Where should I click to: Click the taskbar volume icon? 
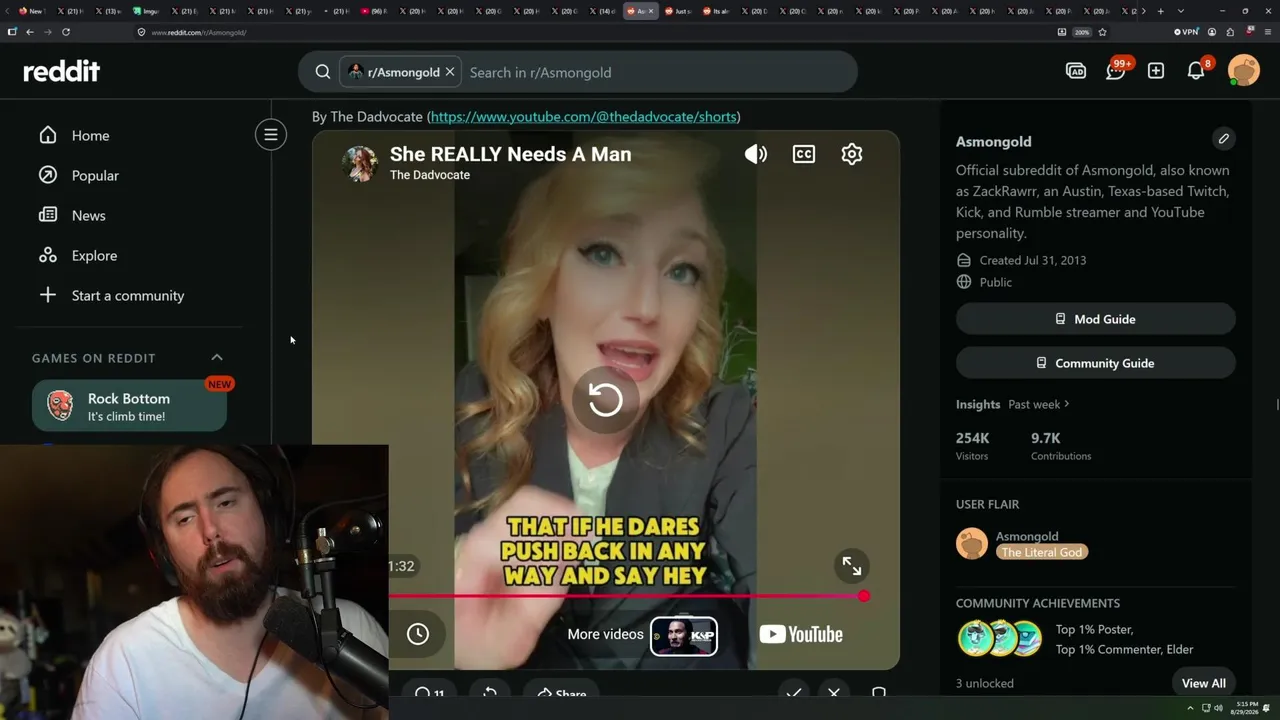[x=1218, y=708]
